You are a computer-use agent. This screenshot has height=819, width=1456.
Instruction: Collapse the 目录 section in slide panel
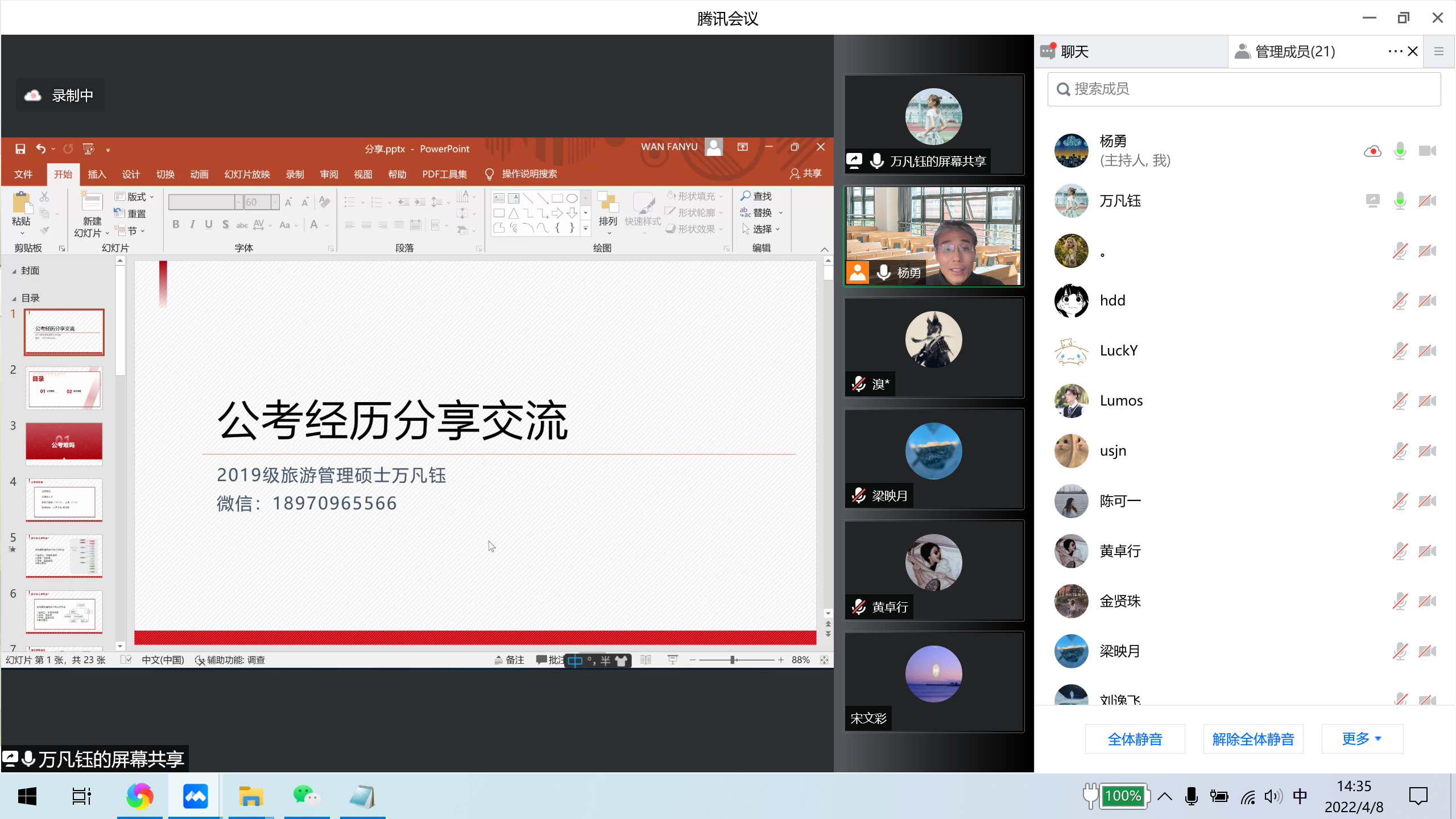click(14, 299)
